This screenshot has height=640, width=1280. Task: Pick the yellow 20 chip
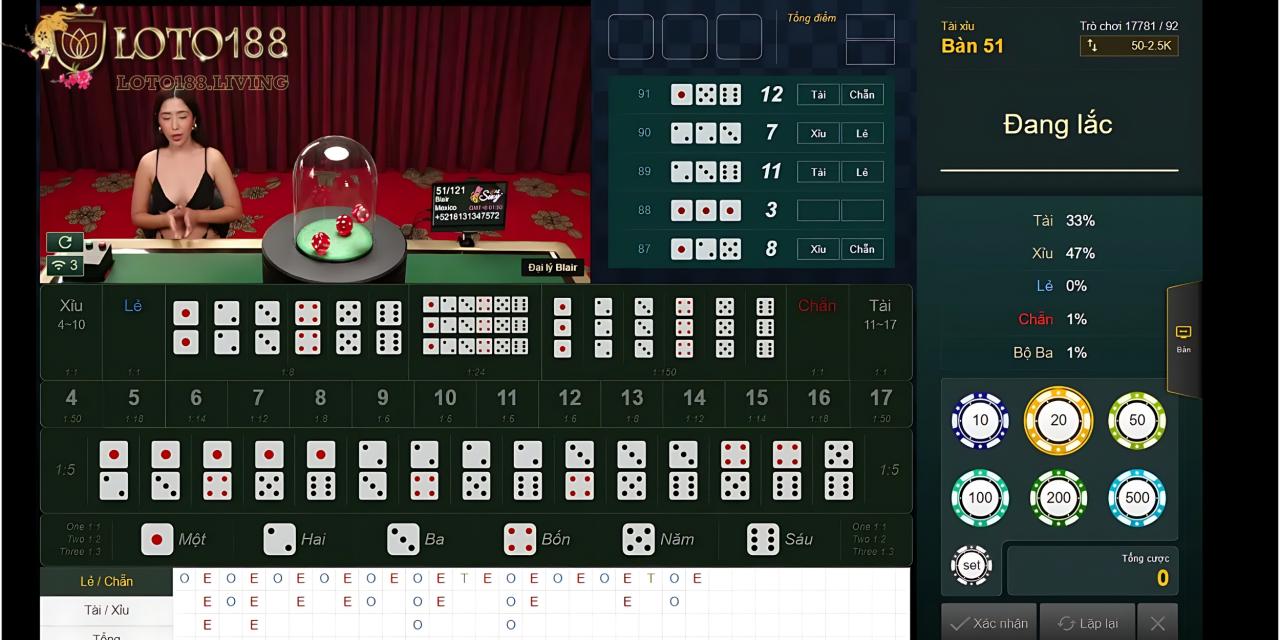point(1058,421)
